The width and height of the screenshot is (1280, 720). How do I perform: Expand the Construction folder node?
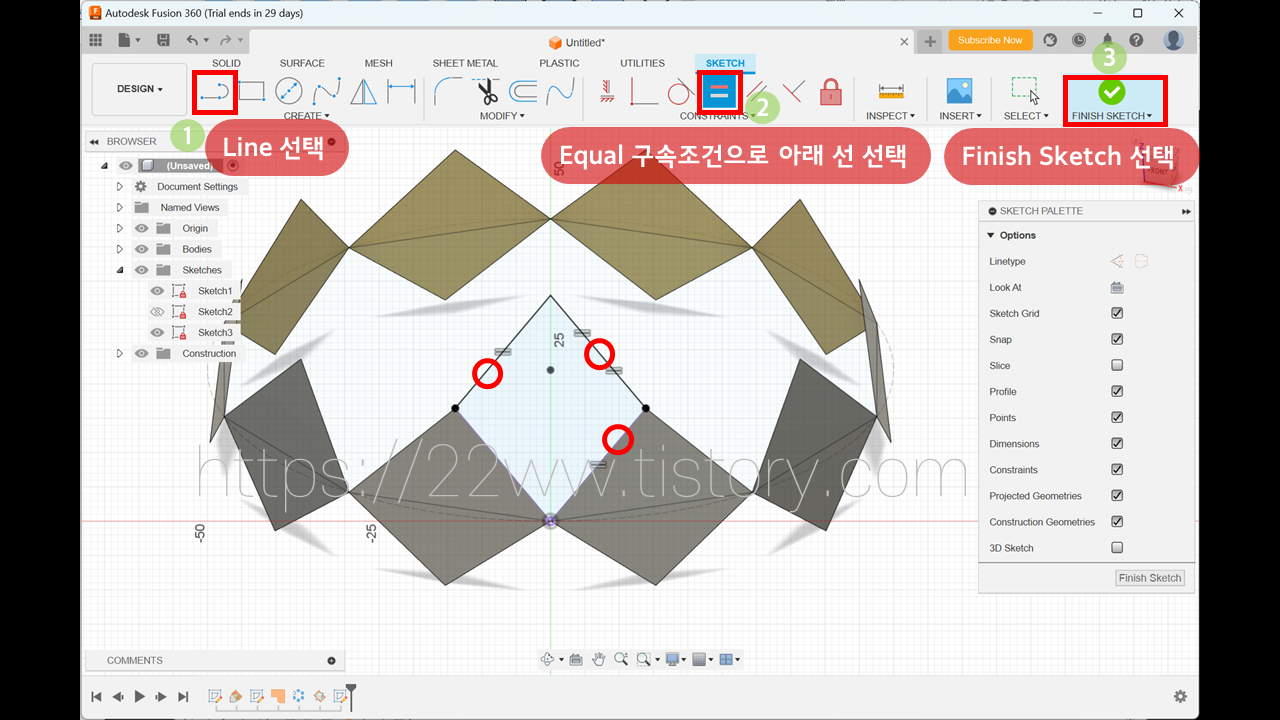119,353
